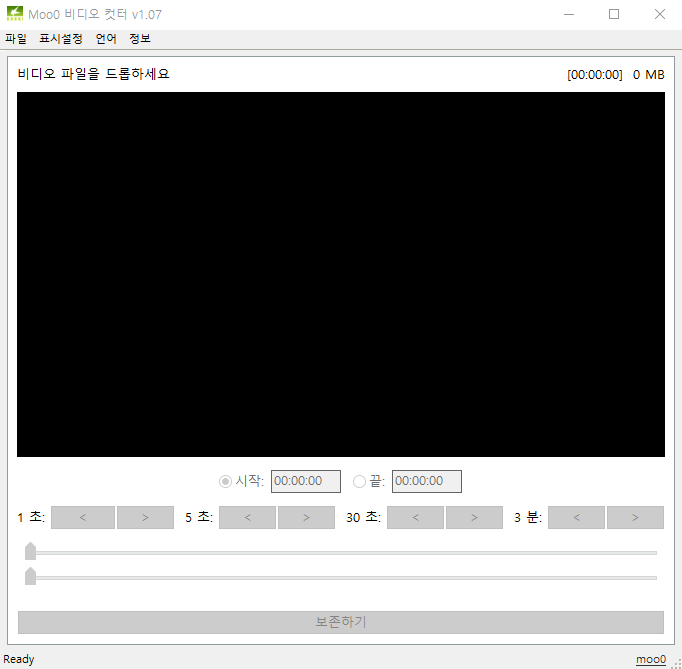Step forward 3 분 with > button

[x=635, y=517]
